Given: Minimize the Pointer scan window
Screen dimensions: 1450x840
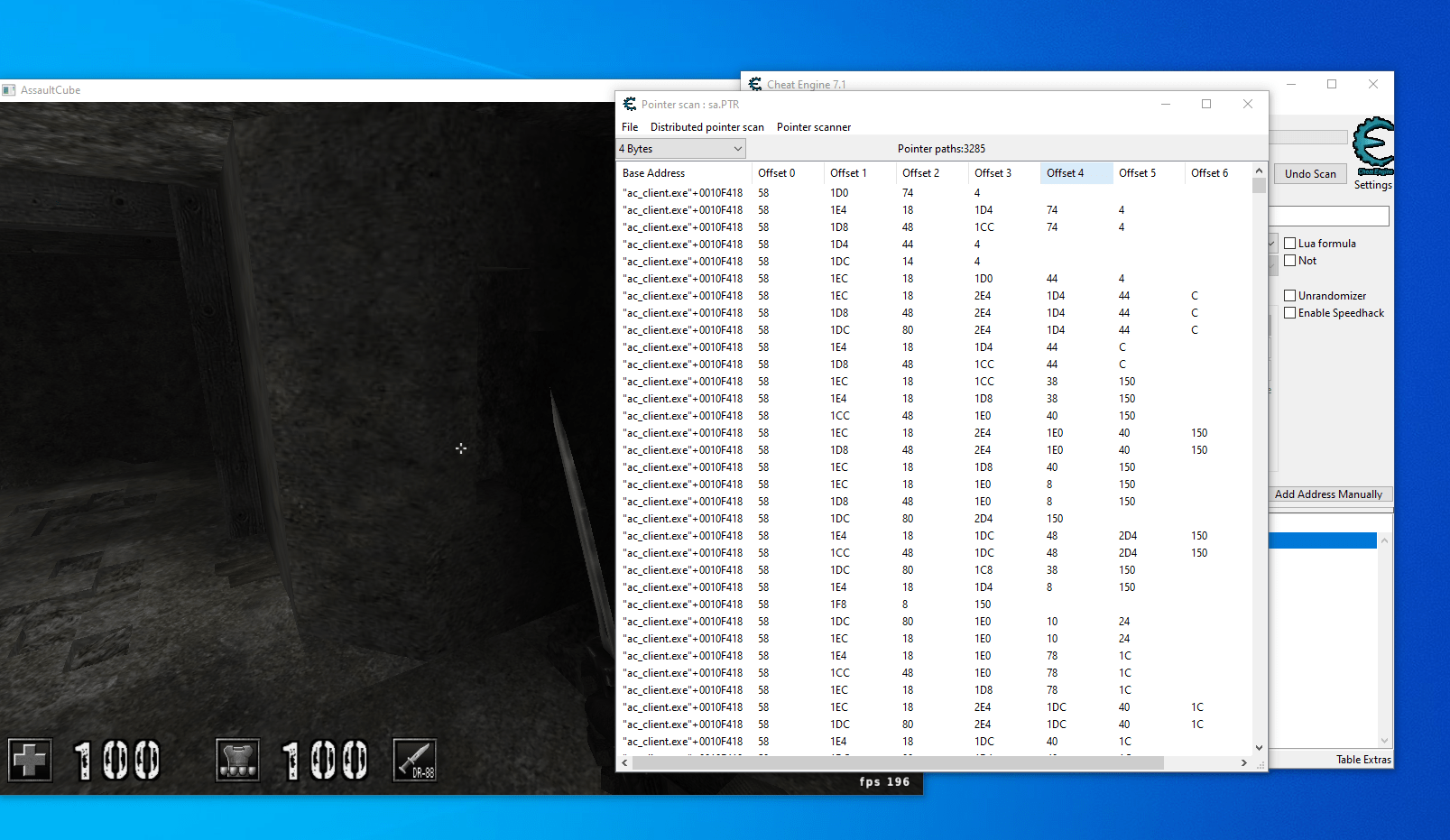Looking at the screenshot, I should click(1166, 104).
